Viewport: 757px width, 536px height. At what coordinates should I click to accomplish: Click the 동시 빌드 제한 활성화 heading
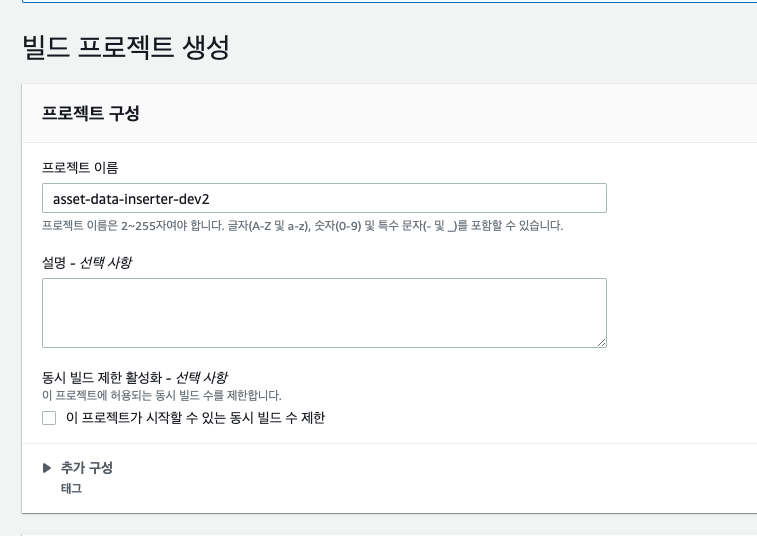[x=104, y=377]
